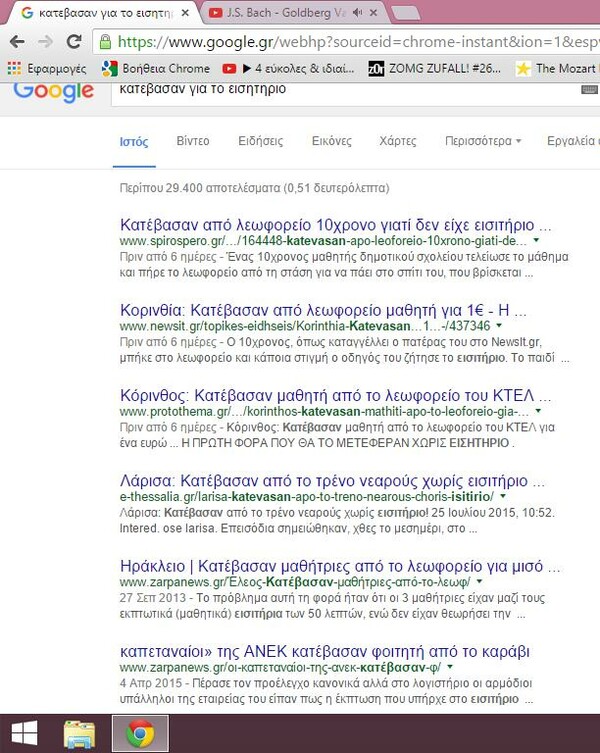Open the Windows Start menu
The height and width of the screenshot is (753, 600).
click(x=22, y=733)
